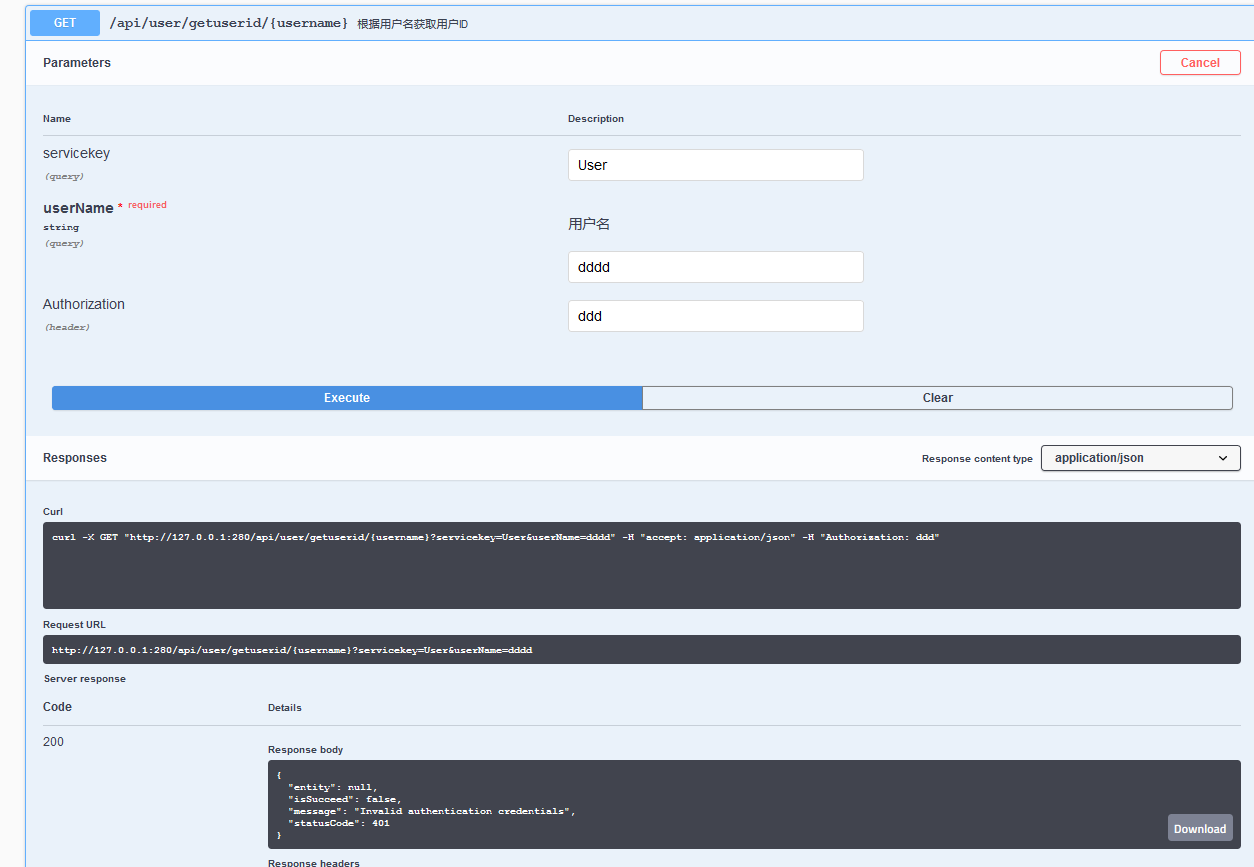
Task: Click the endpoint summary 根据用户名获取用户ID
Action: point(413,24)
